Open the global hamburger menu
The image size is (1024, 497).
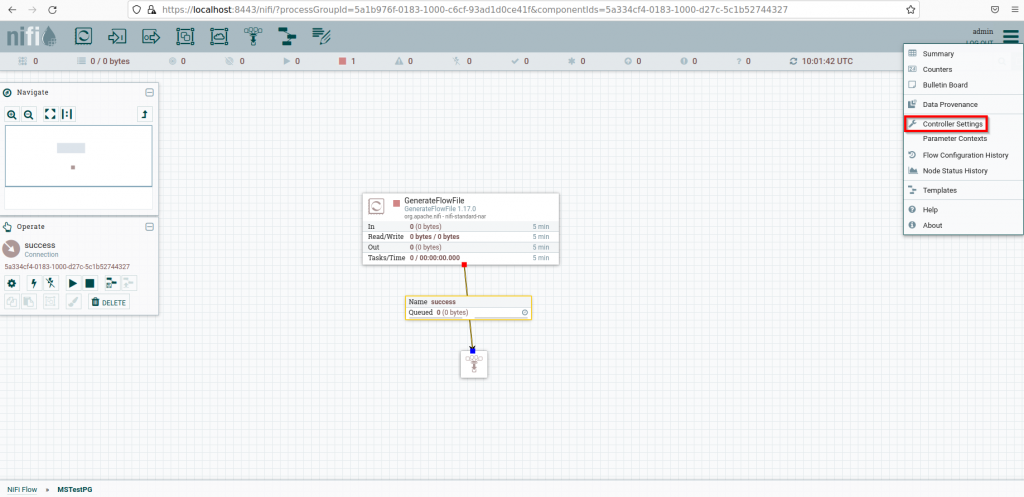(1010, 37)
